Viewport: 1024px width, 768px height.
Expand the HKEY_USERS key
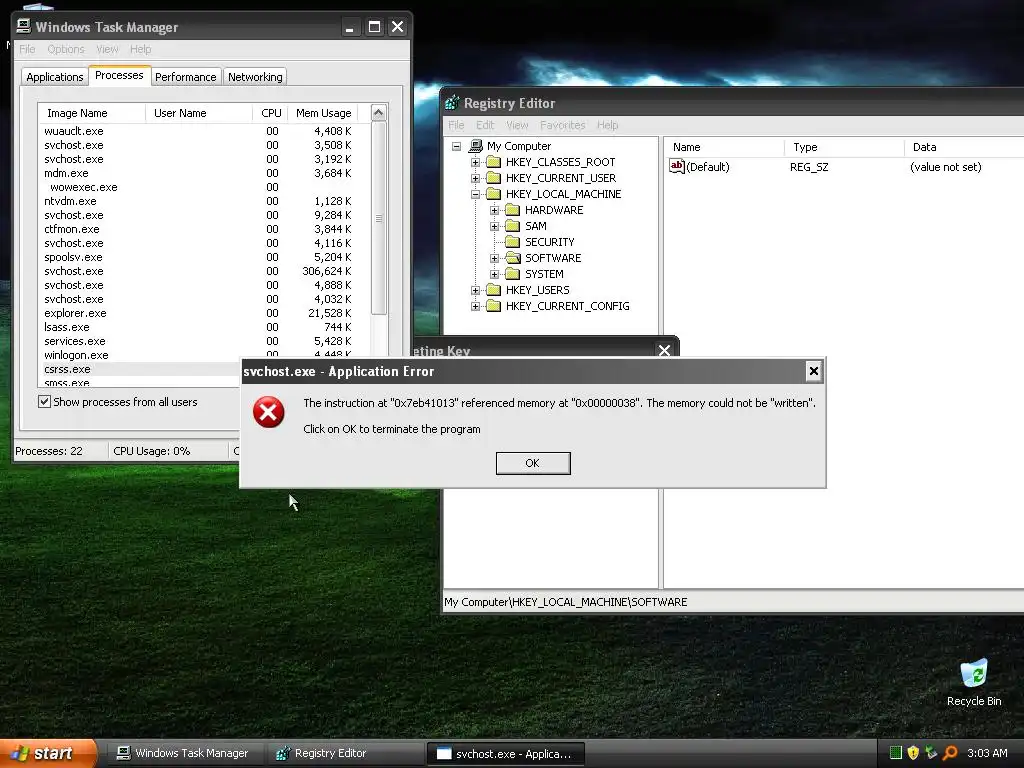pyautogui.click(x=475, y=290)
